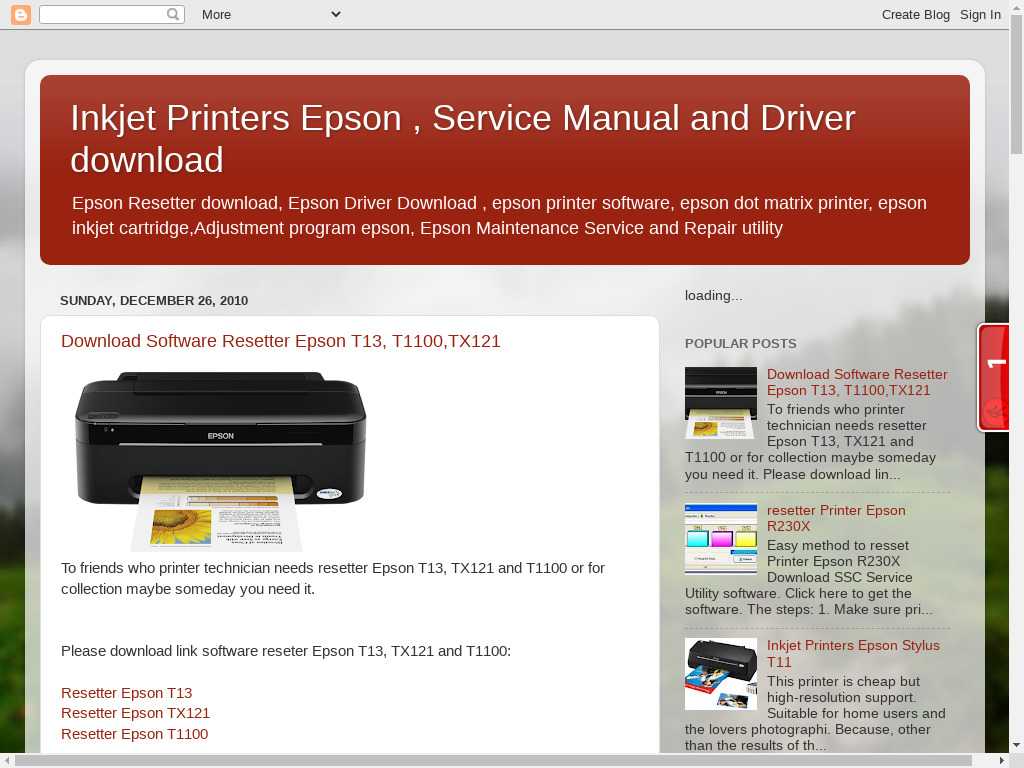Click the paragraph starting 'To friends who printer technician'
The width and height of the screenshot is (1024, 768).
tap(333, 579)
